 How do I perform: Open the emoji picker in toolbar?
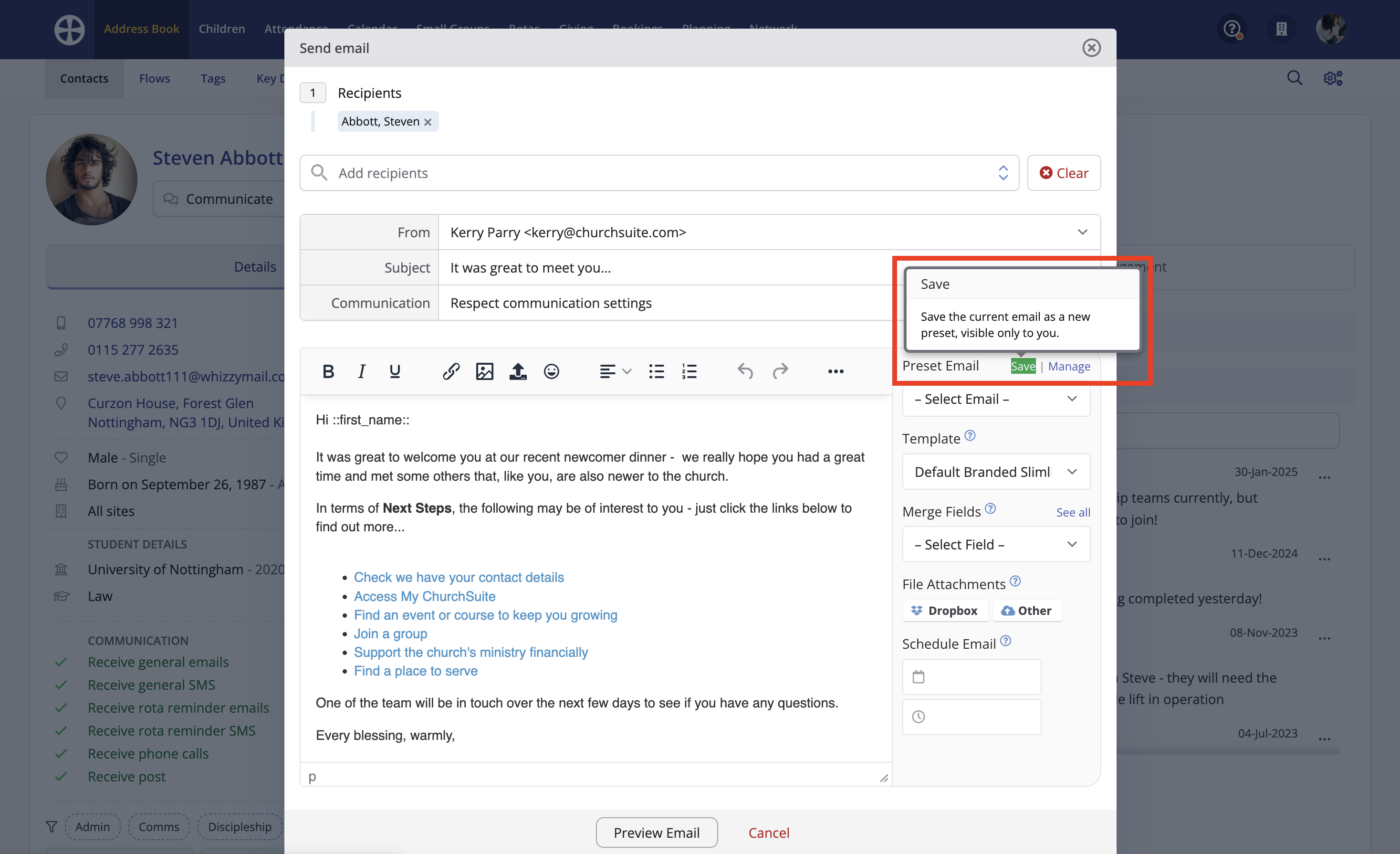tap(551, 371)
